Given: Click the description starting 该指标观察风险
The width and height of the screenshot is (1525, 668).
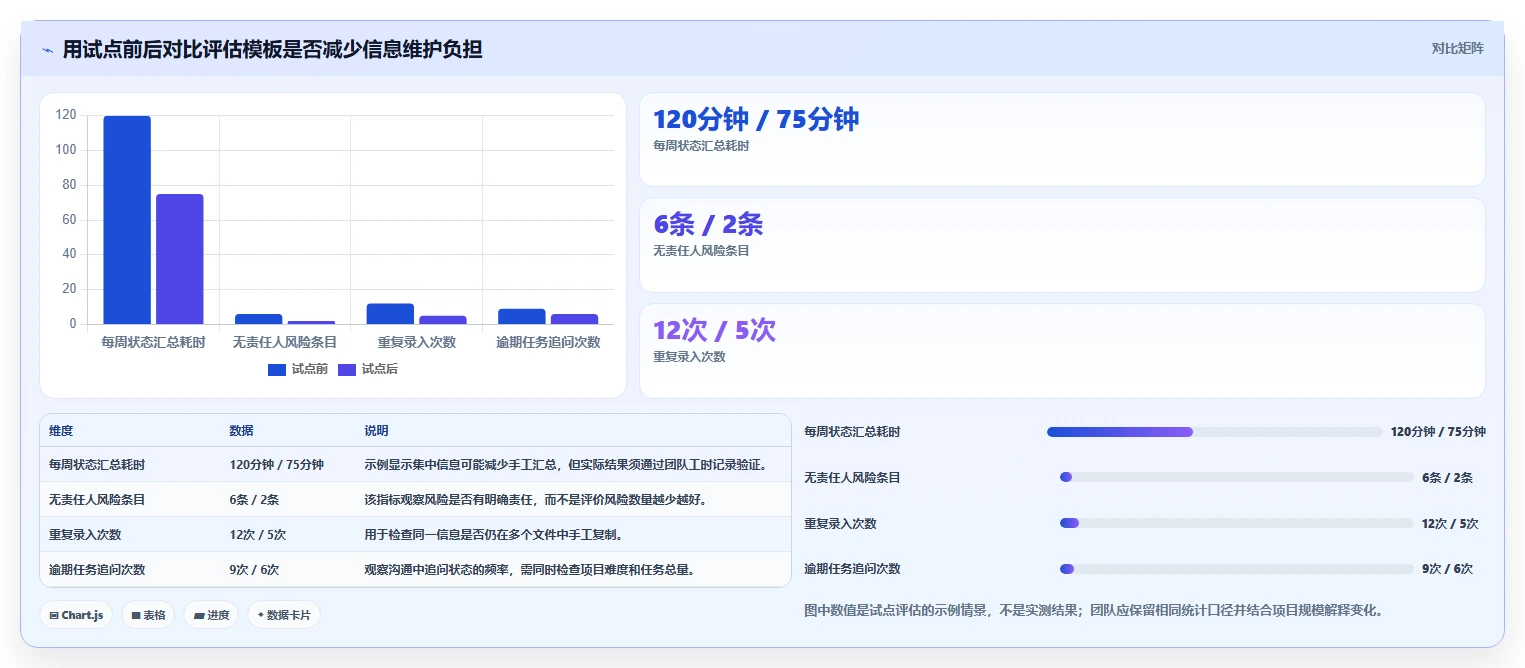Looking at the screenshot, I should [x=536, y=500].
